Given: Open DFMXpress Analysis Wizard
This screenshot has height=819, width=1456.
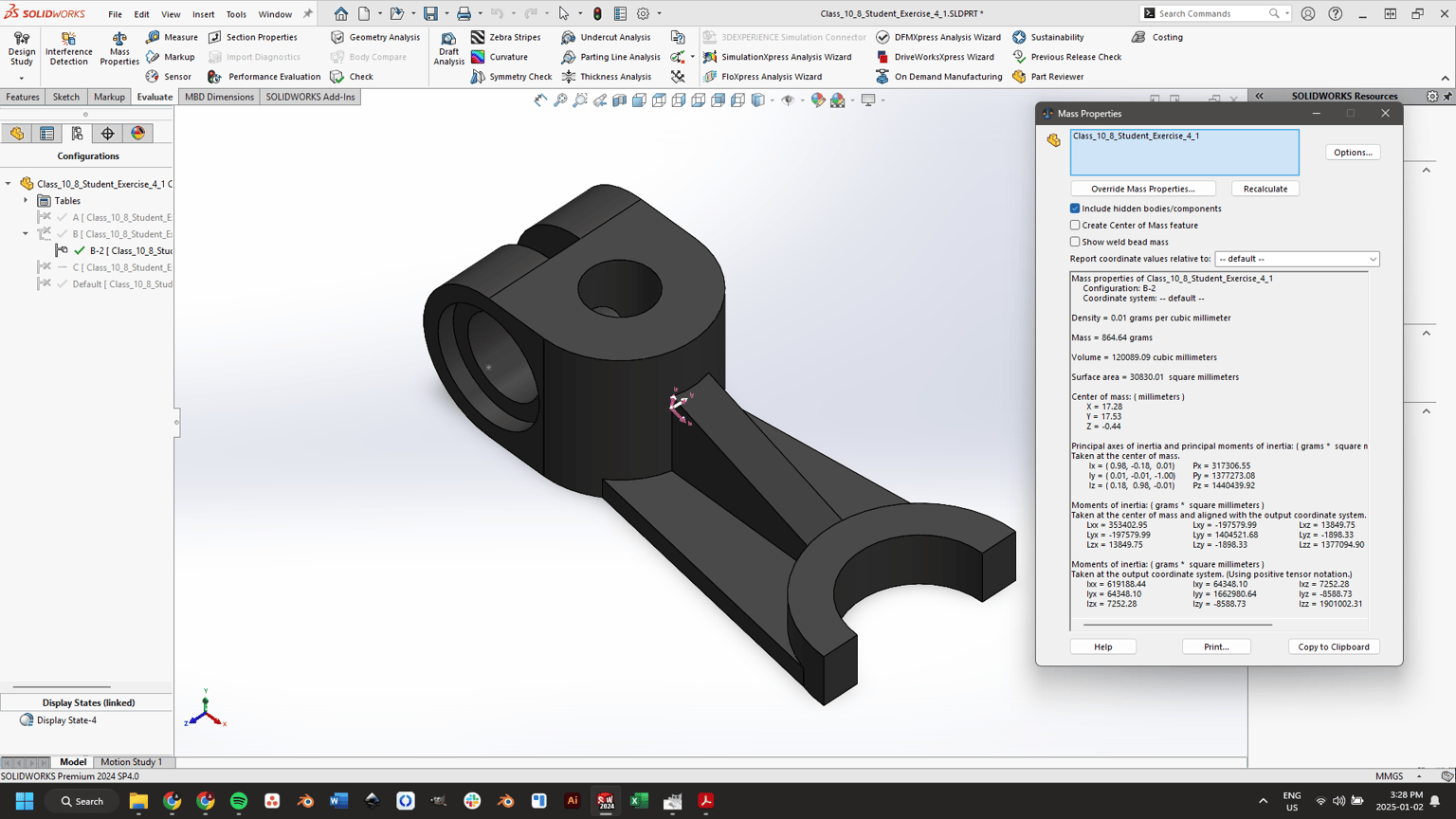Looking at the screenshot, I should pos(937,37).
